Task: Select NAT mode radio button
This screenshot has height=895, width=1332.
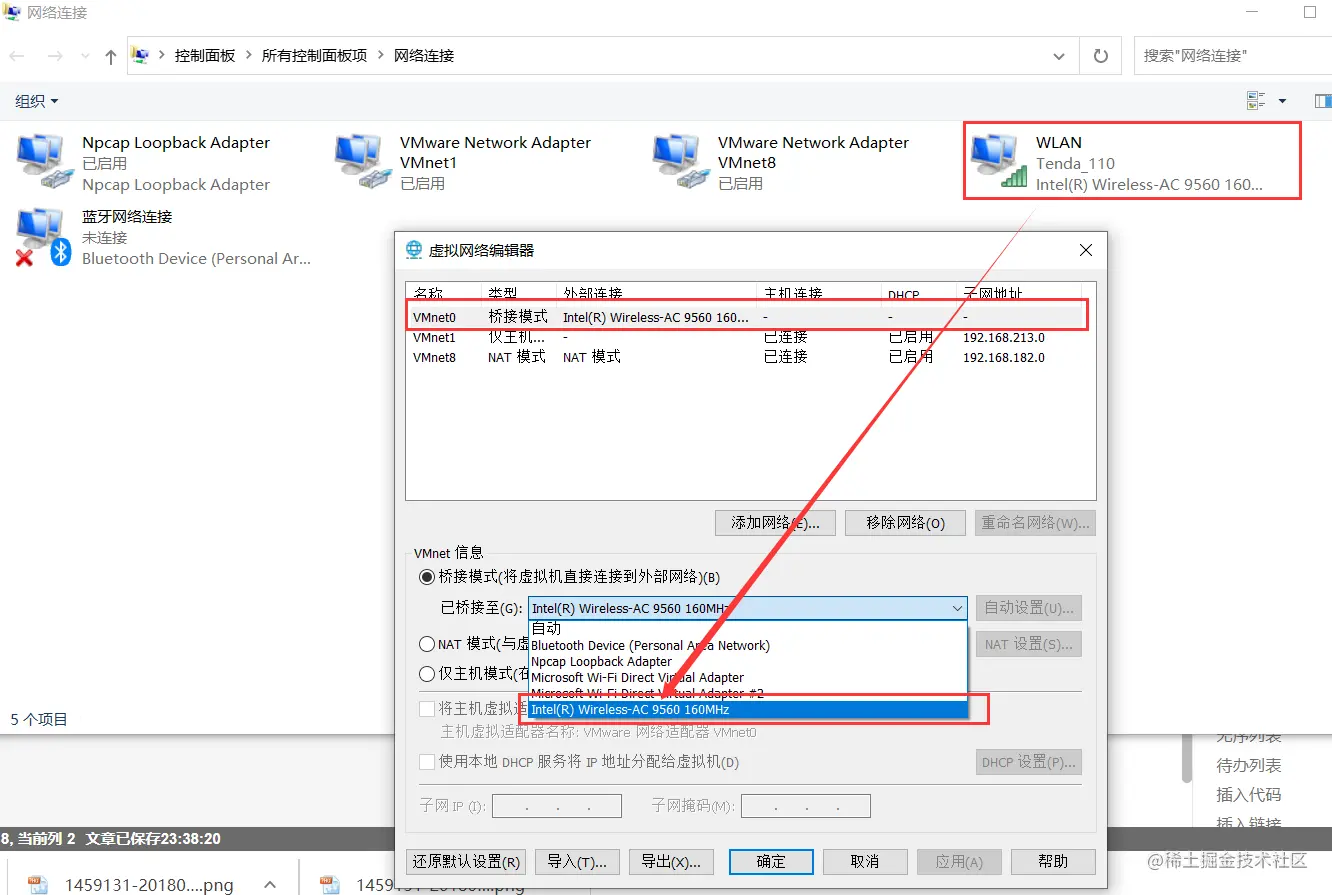Action: (427, 644)
